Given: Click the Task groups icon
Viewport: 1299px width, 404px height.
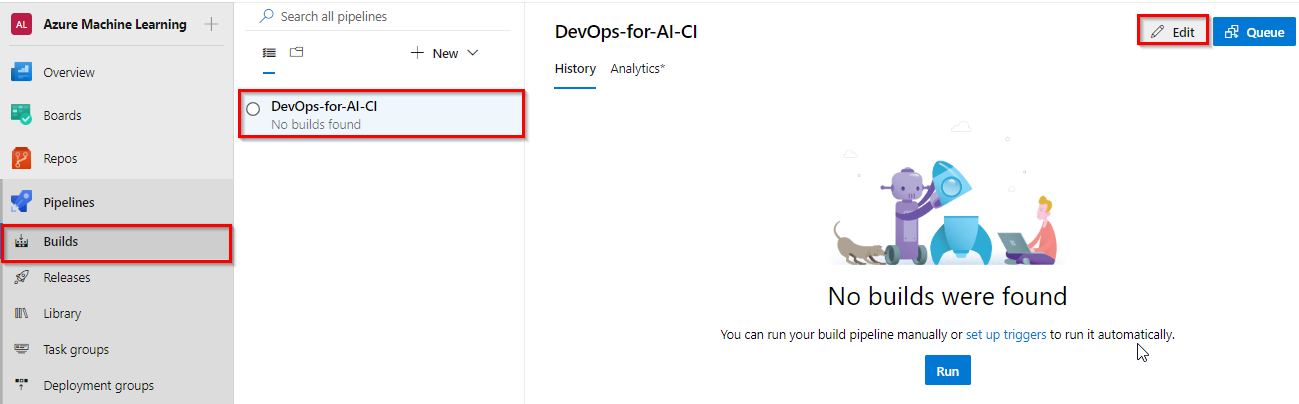Looking at the screenshot, I should (22, 350).
